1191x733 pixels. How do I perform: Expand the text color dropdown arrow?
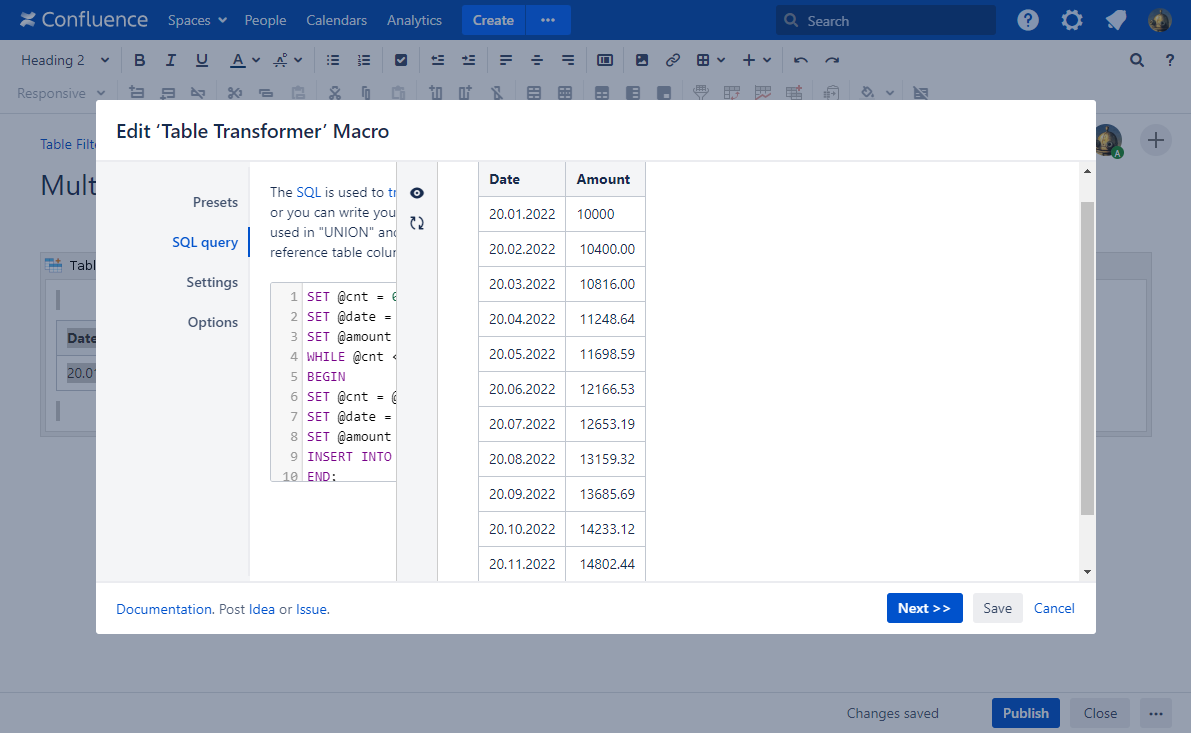pyautogui.click(x=256, y=60)
